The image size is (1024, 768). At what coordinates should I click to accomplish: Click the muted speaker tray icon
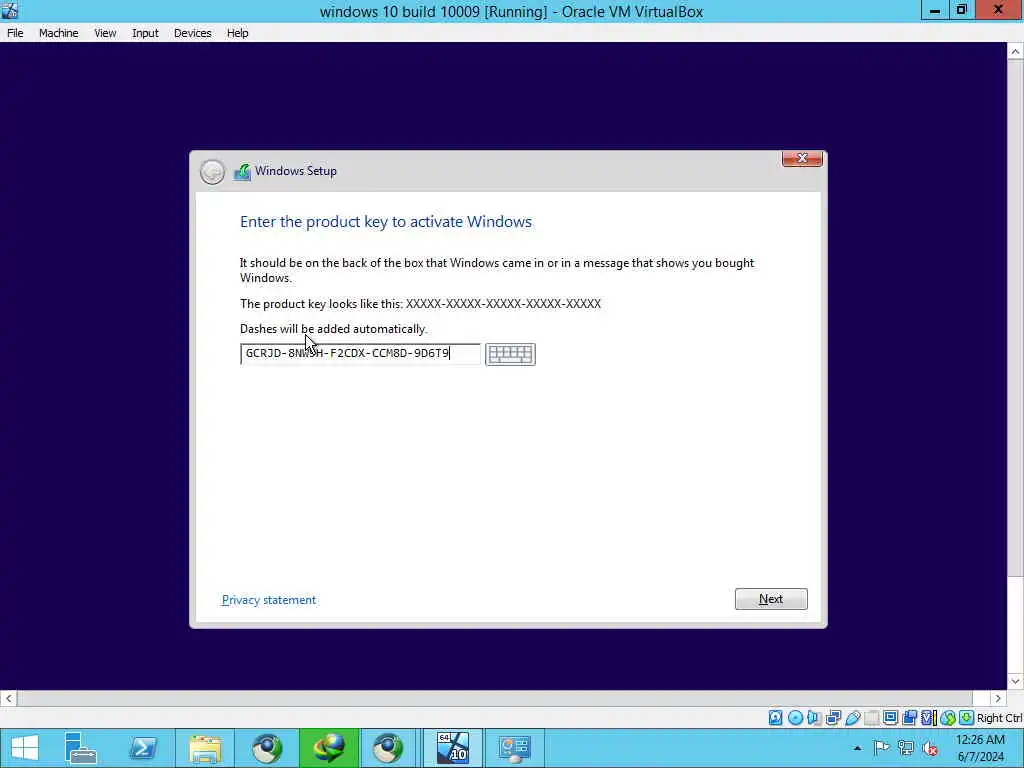click(930, 748)
